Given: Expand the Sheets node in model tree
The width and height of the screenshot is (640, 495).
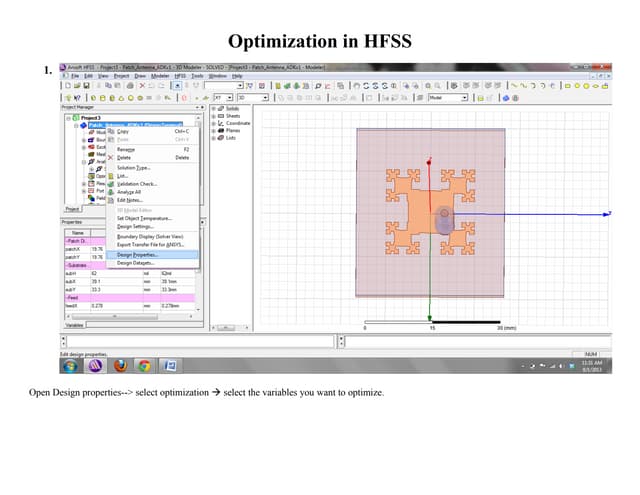Looking at the screenshot, I should pyautogui.click(x=213, y=115).
